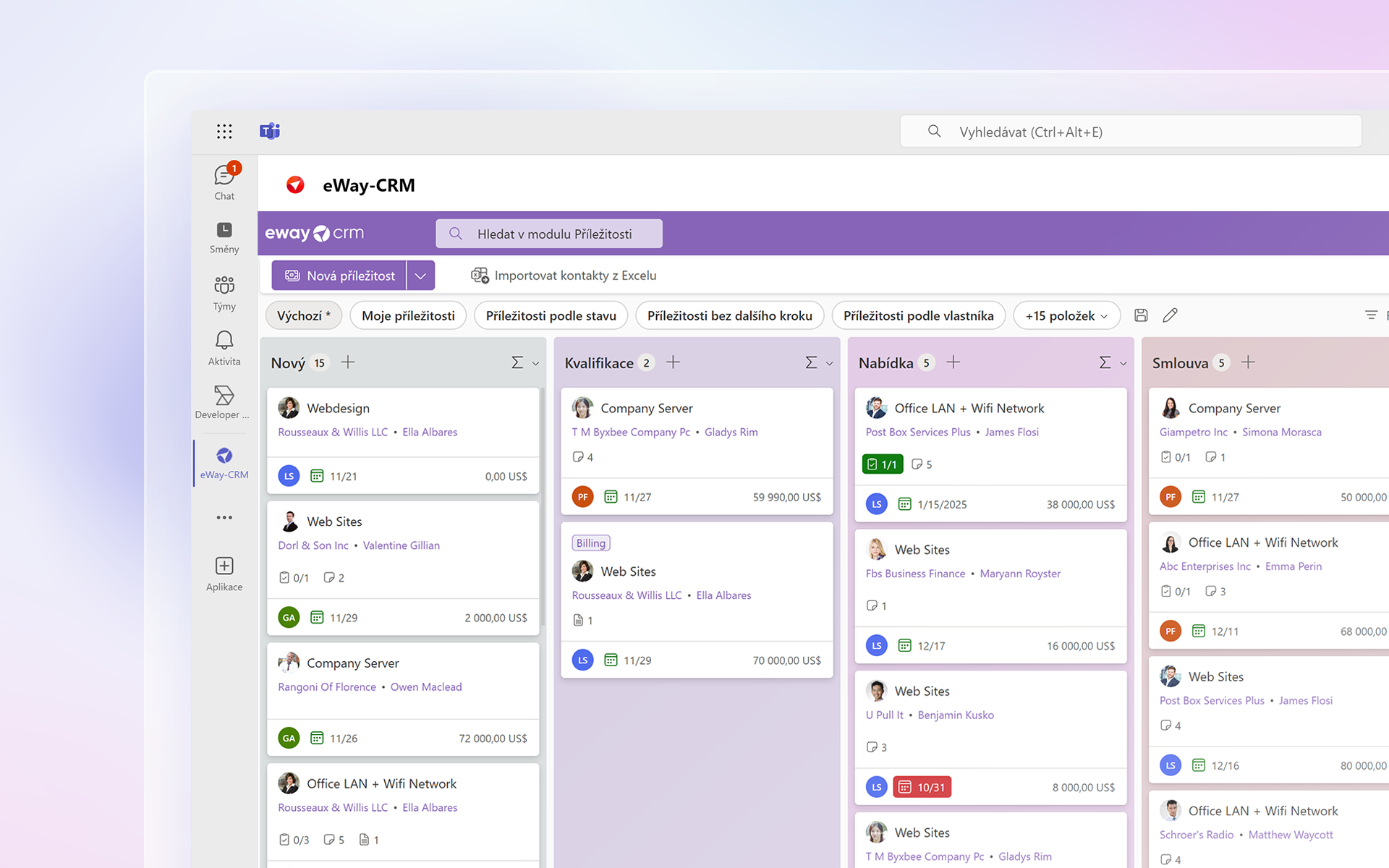Image resolution: width=1389 pixels, height=868 pixels.
Task: Add a card to the Smlouva column
Action: tap(1248, 362)
